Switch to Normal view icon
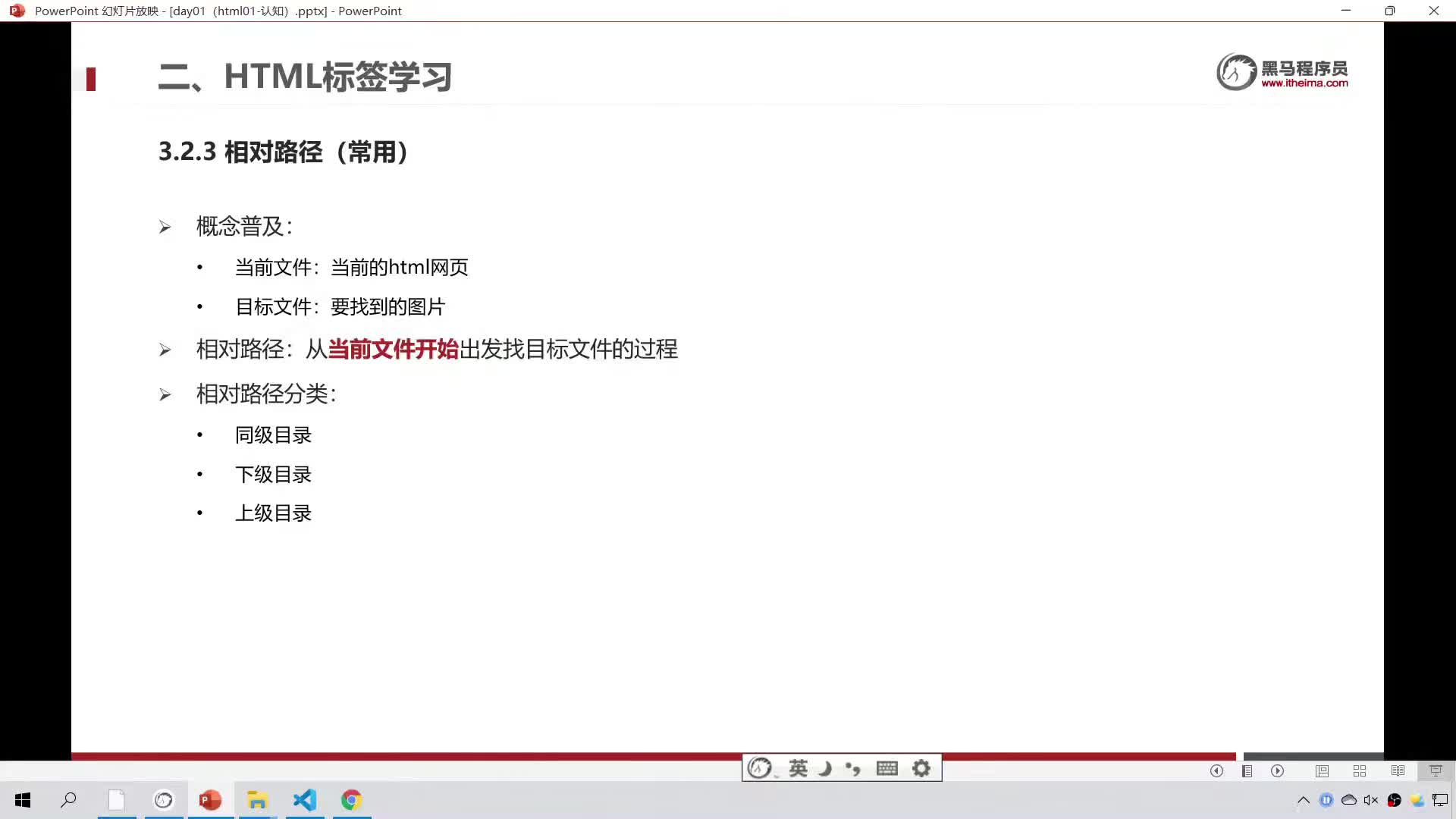Viewport: 1456px width, 819px height. coord(1322,770)
